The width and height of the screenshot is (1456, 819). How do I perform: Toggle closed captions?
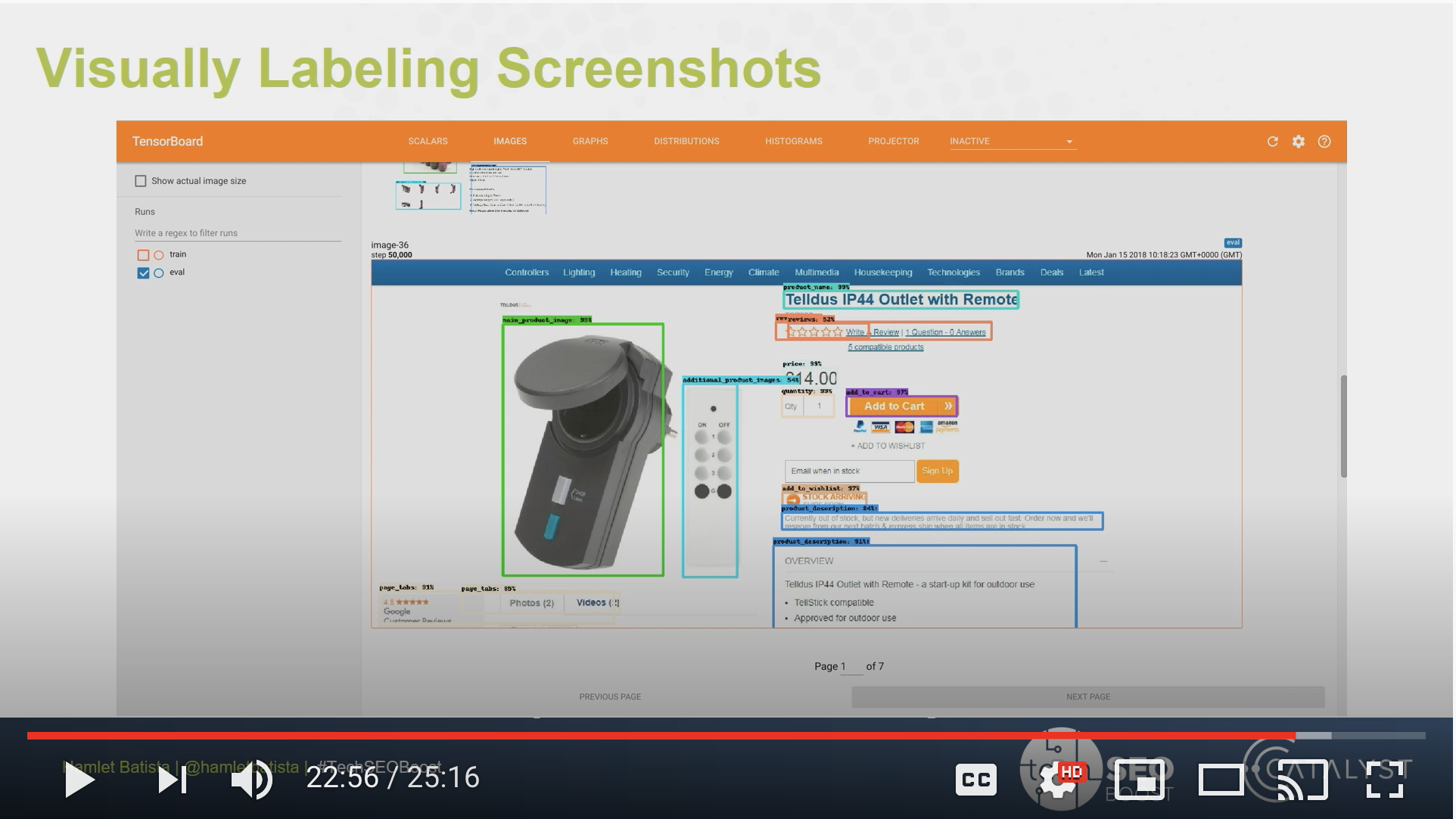pos(975,780)
